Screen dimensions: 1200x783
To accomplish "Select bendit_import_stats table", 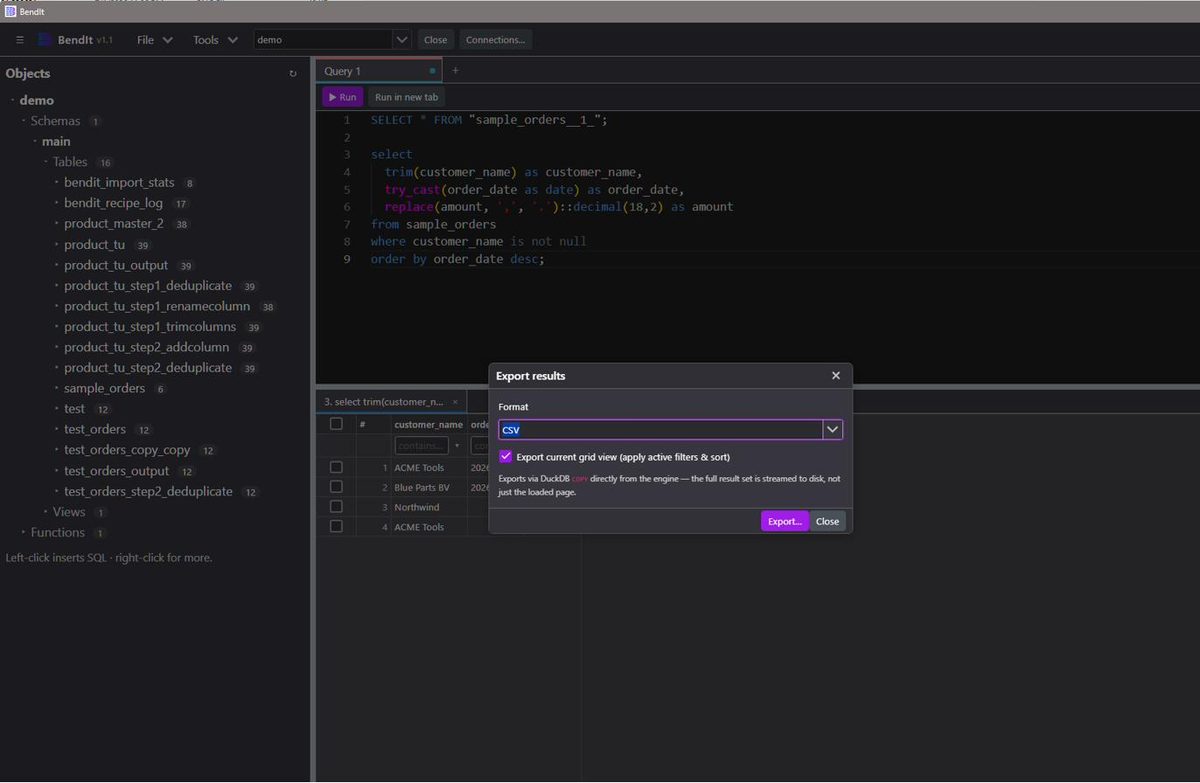I will 119,183.
